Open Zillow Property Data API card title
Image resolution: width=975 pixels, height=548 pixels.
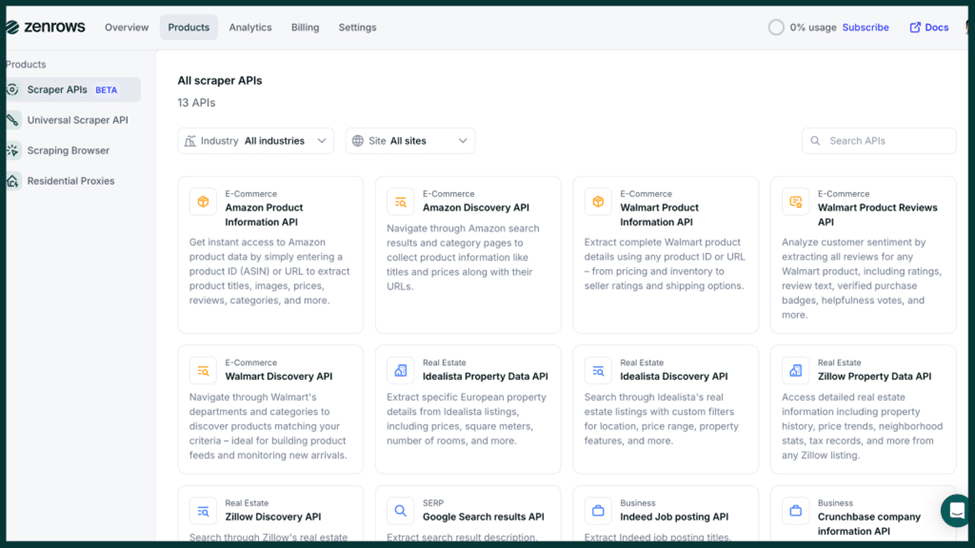click(x=874, y=376)
